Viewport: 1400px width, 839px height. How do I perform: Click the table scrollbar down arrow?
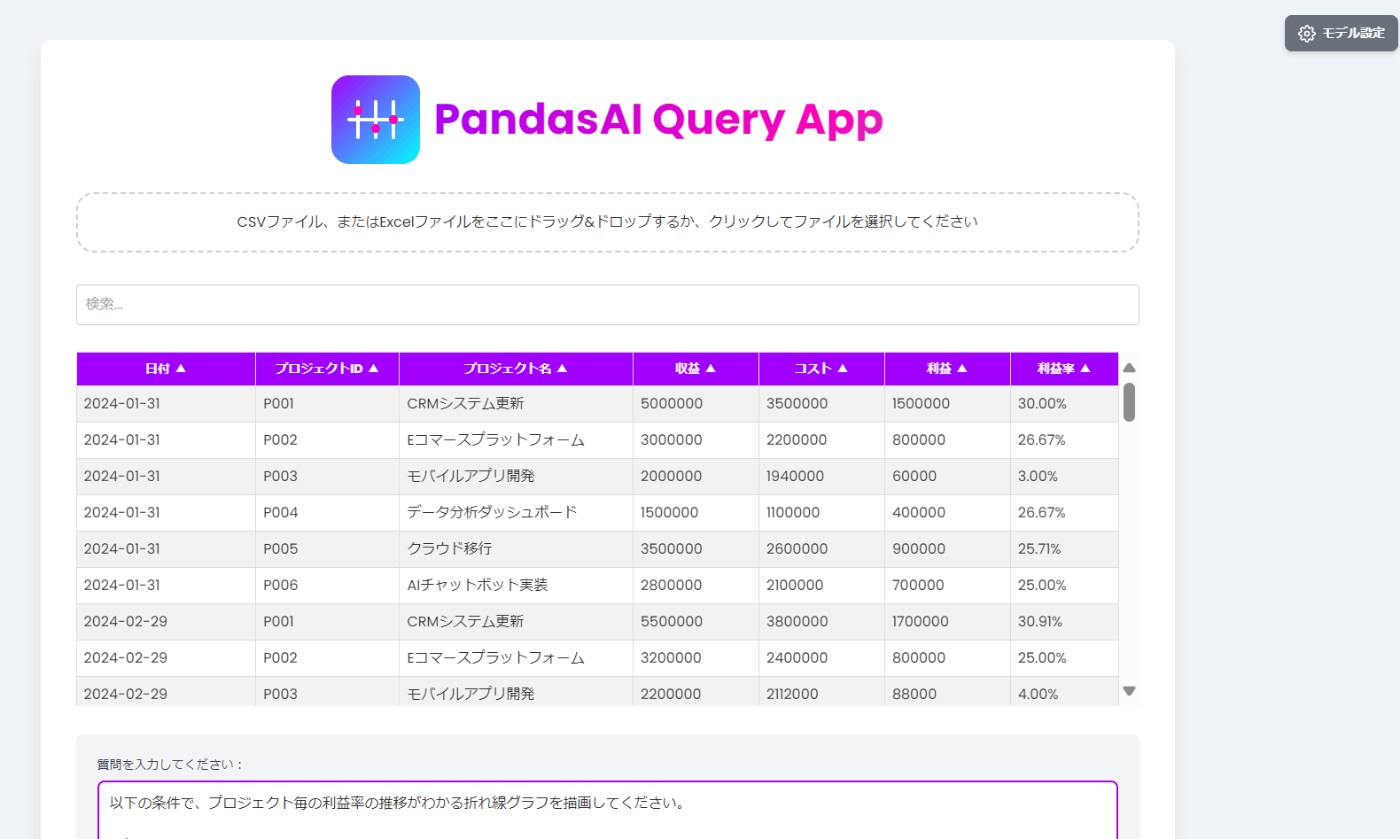[x=1129, y=691]
